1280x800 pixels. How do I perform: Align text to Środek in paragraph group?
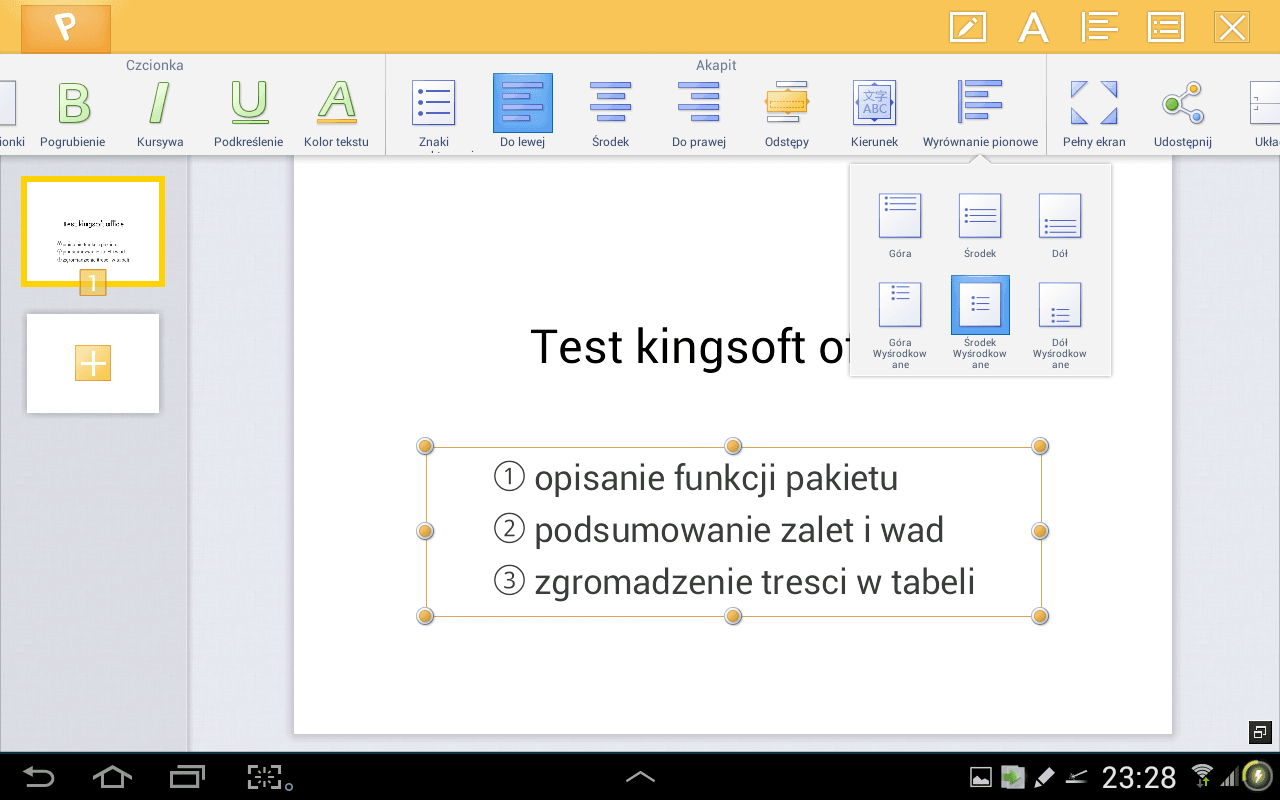(610, 114)
